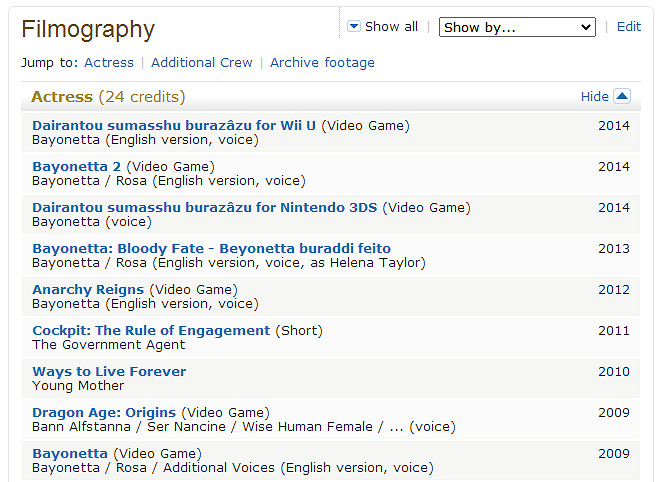The width and height of the screenshot is (659, 482).
Task: Open the Dragon Age: Origins link
Action: [x=104, y=413]
